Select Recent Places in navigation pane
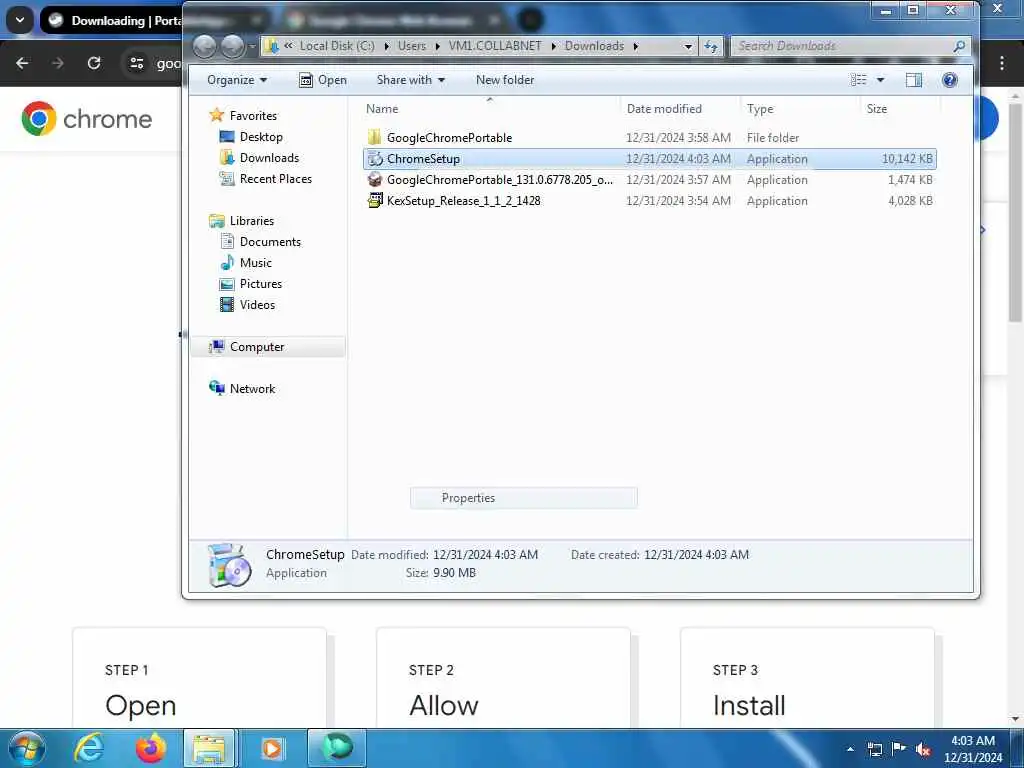Viewport: 1024px width, 768px height. click(x=276, y=179)
